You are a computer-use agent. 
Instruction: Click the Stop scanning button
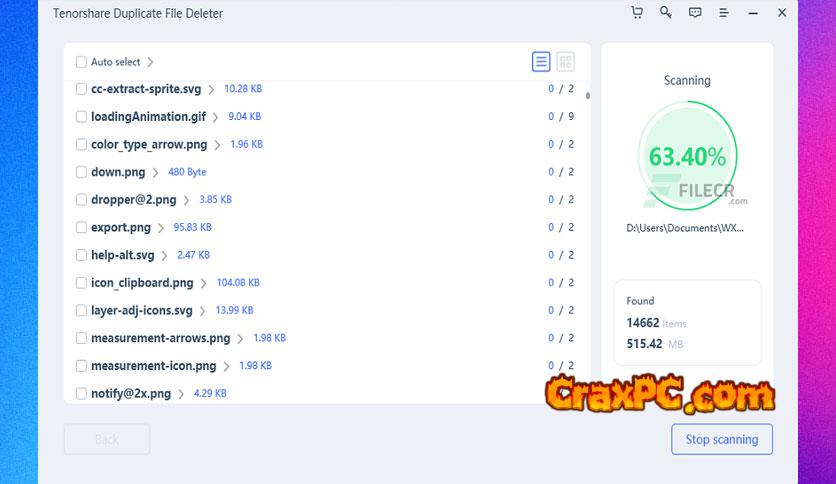click(722, 439)
